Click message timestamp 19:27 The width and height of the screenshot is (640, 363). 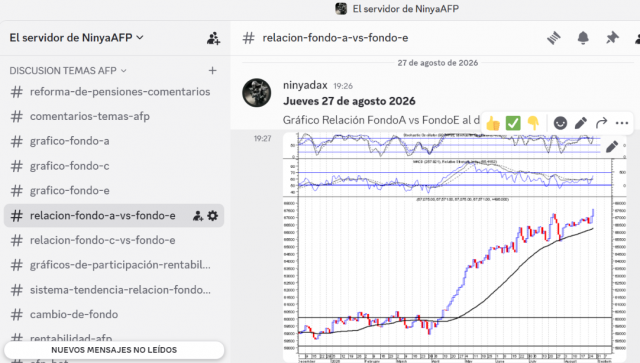point(262,139)
